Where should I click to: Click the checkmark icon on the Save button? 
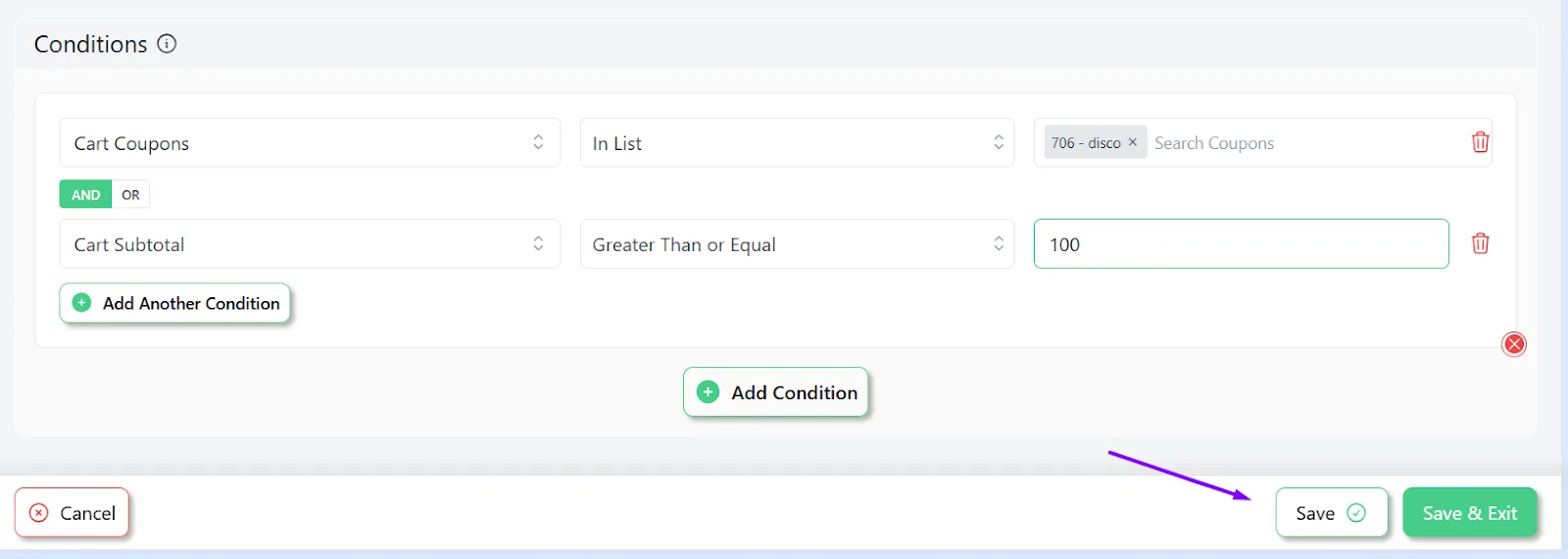[x=1356, y=513]
